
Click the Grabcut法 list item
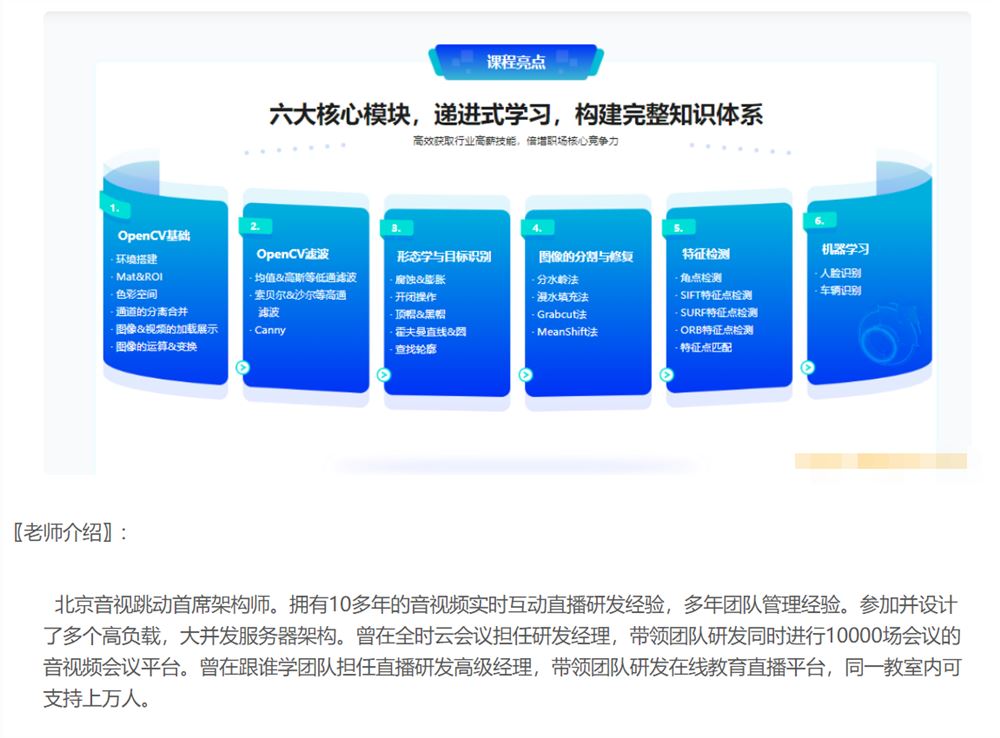[x=562, y=314]
